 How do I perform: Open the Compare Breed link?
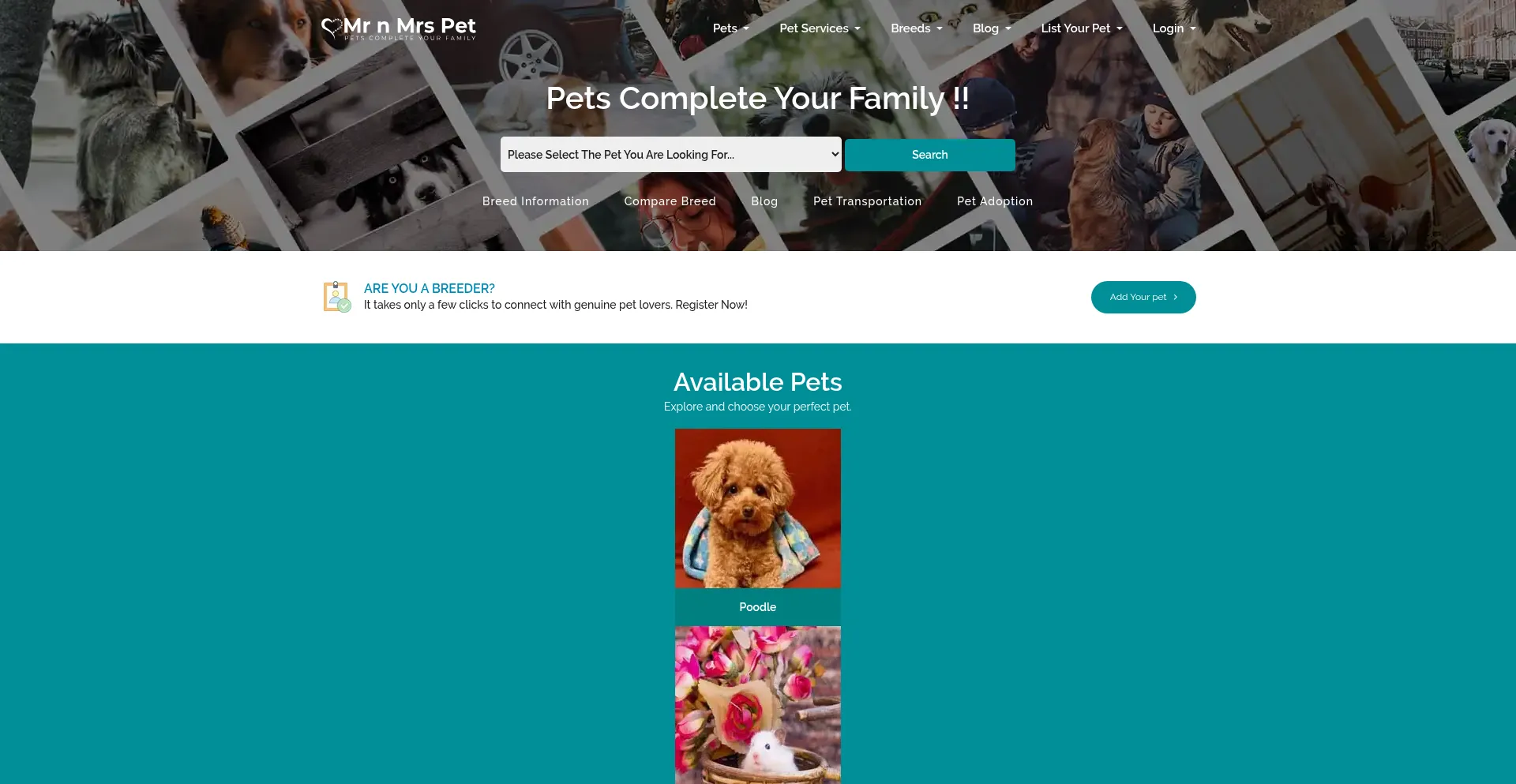[x=670, y=201]
